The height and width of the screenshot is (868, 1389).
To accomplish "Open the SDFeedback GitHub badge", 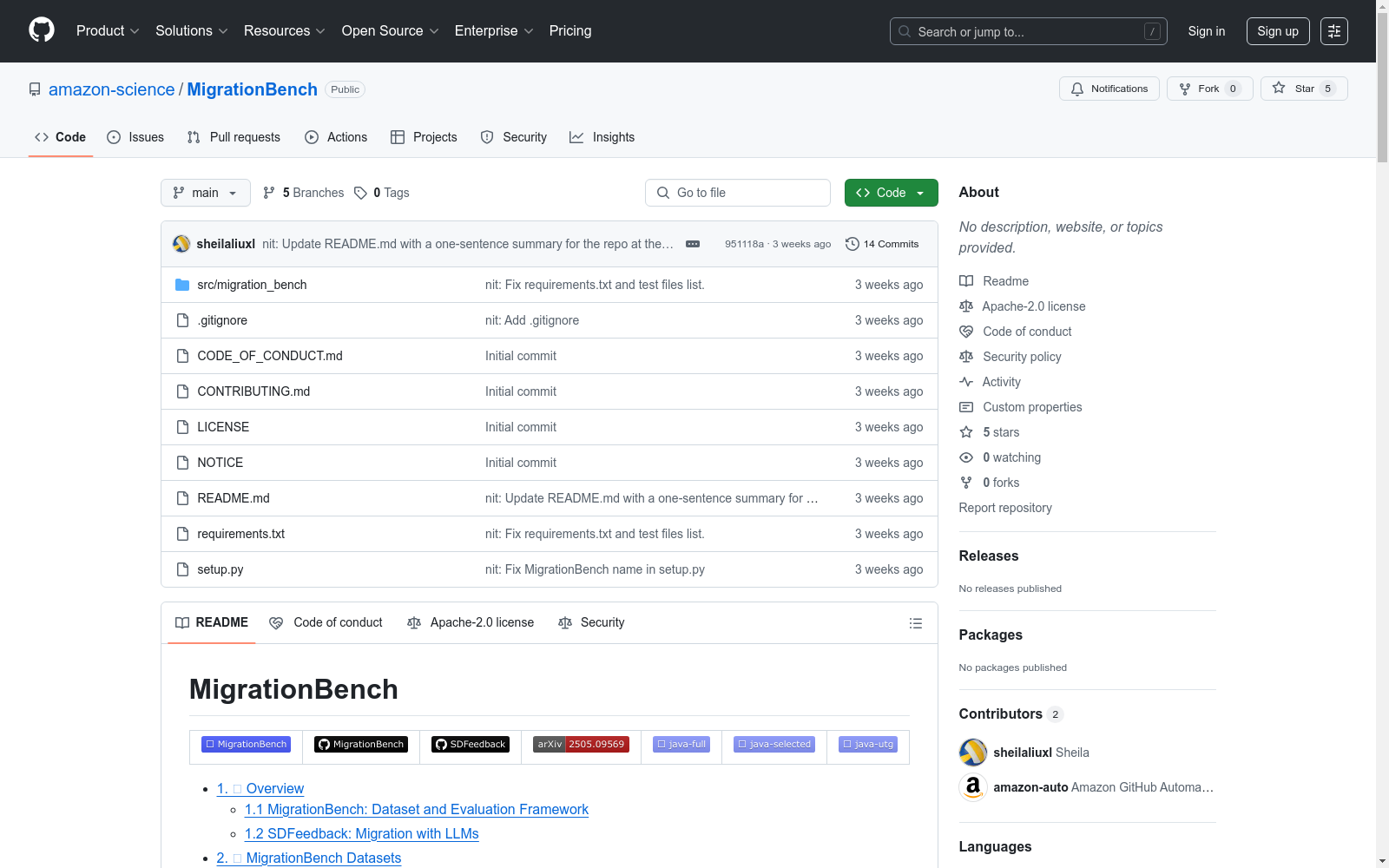I will tap(471, 744).
